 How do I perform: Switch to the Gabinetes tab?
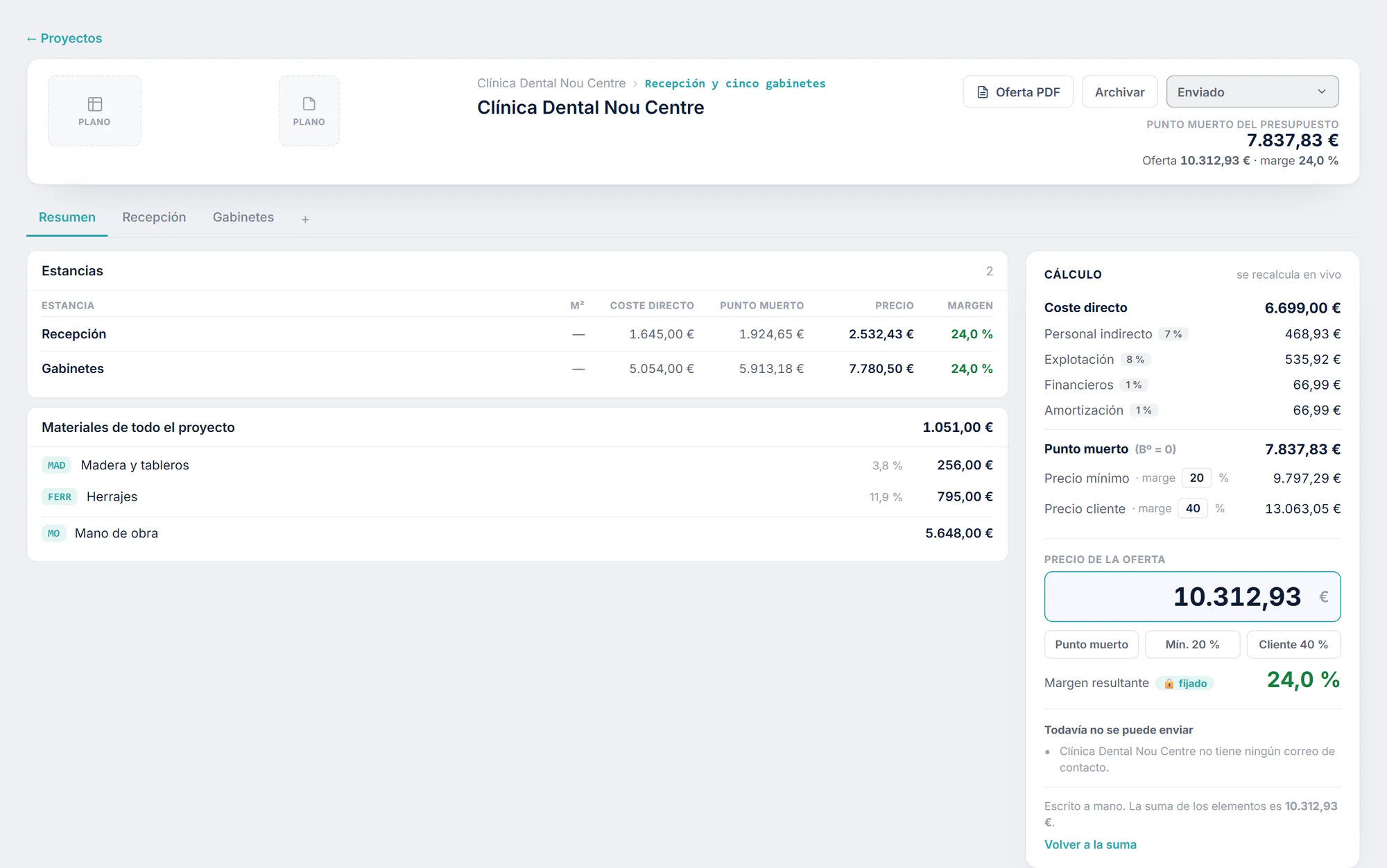pyautogui.click(x=243, y=217)
